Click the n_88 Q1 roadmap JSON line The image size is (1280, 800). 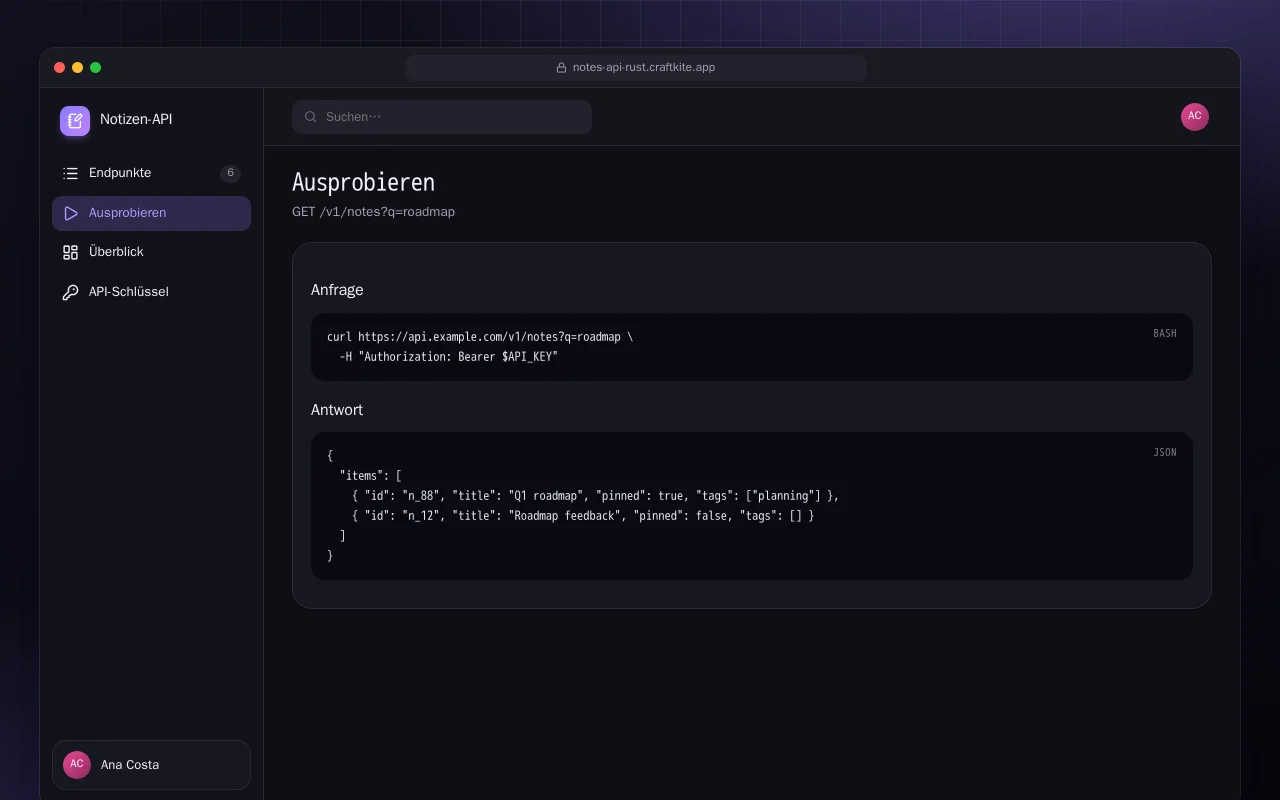click(x=596, y=496)
